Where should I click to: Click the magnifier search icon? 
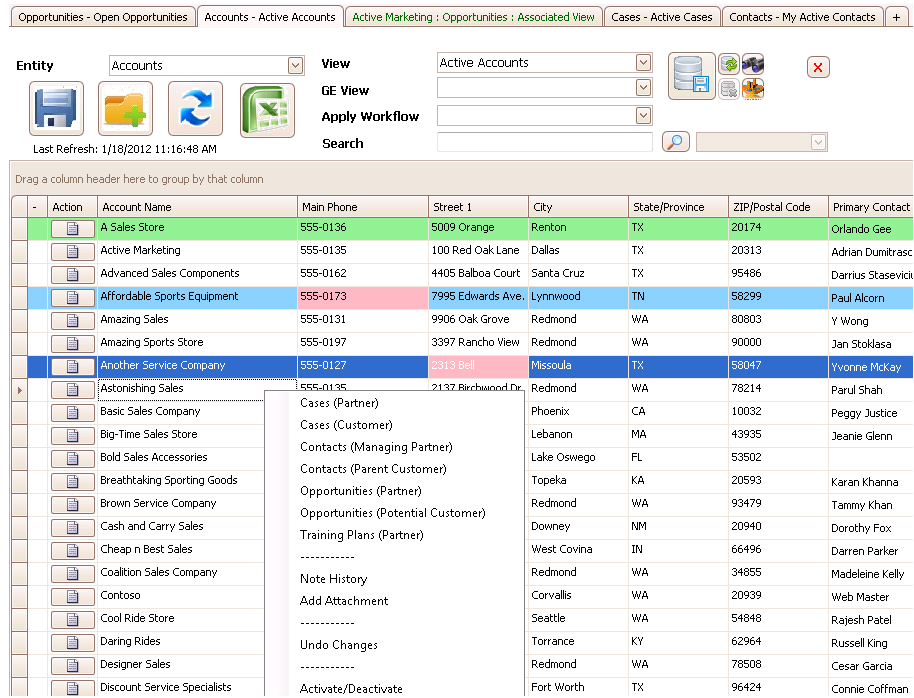[x=675, y=141]
